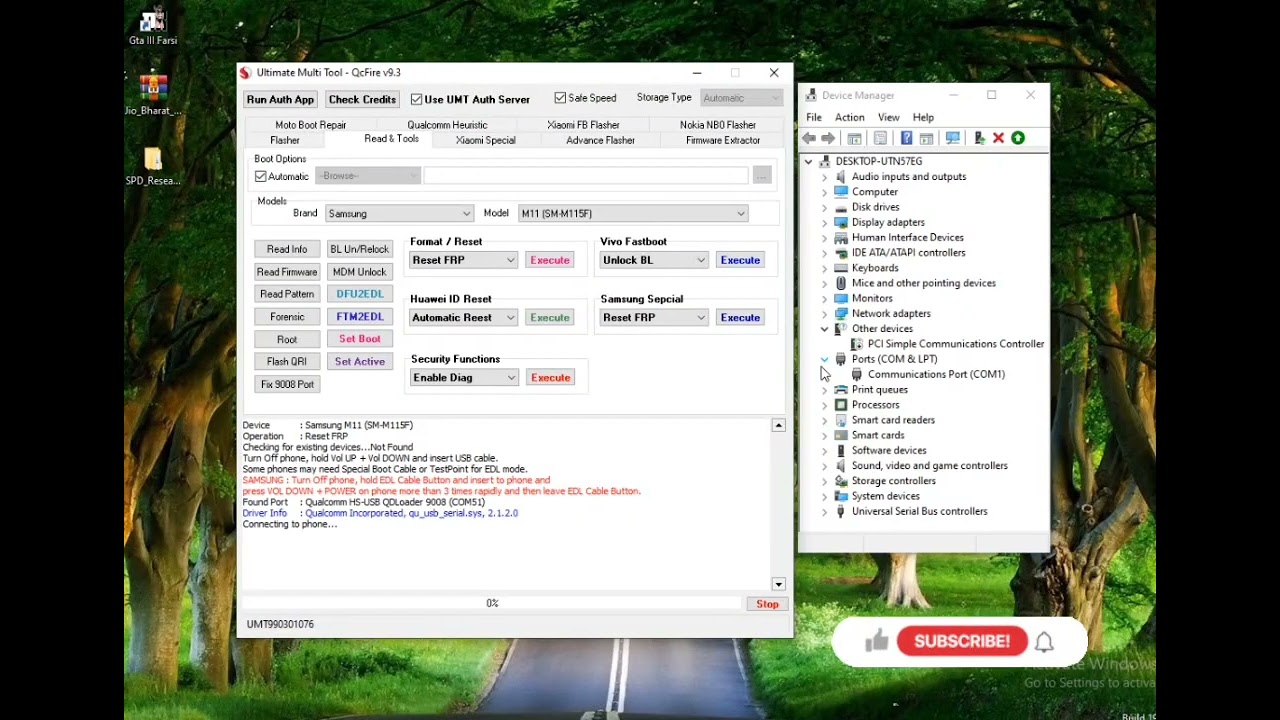1280x720 pixels.
Task: Open Vivo Fastboot dropdown set to Unlock BL
Action: pos(654,260)
